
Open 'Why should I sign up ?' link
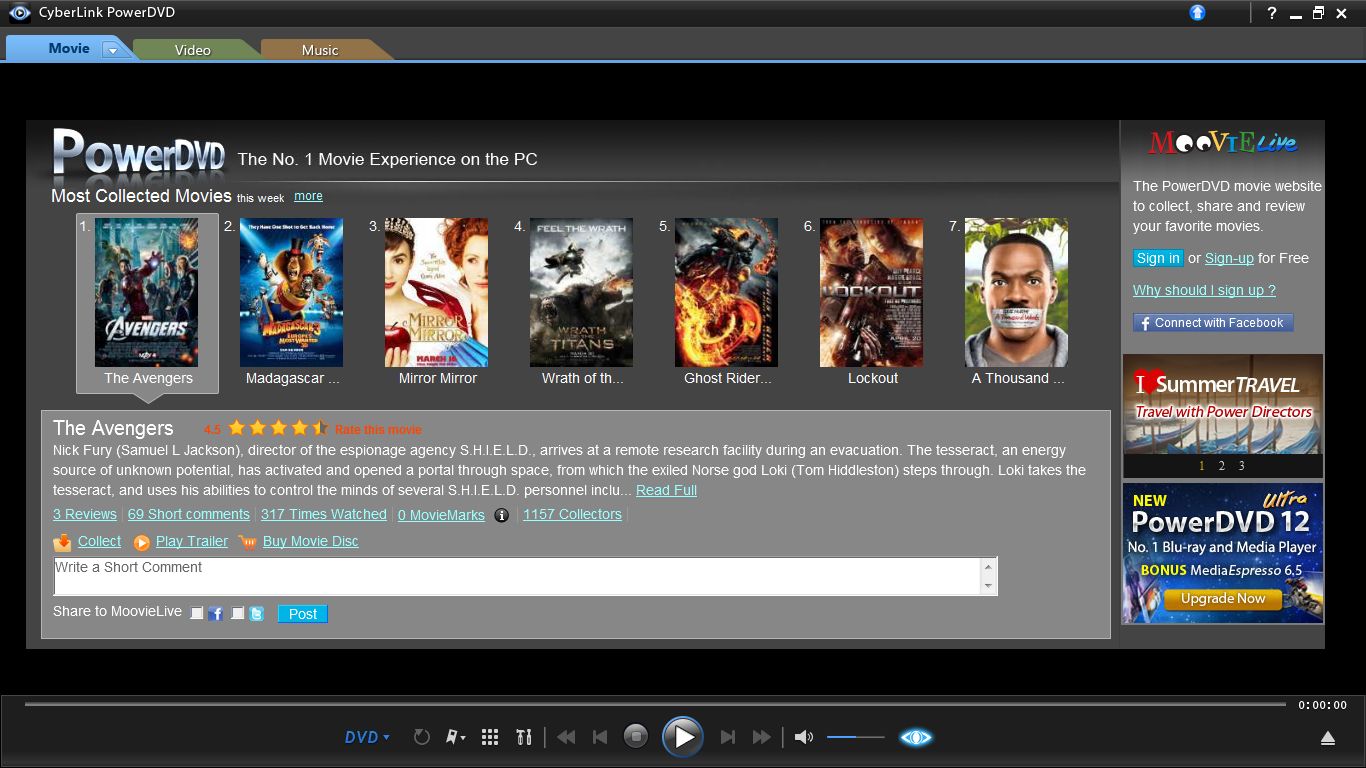click(x=1204, y=290)
